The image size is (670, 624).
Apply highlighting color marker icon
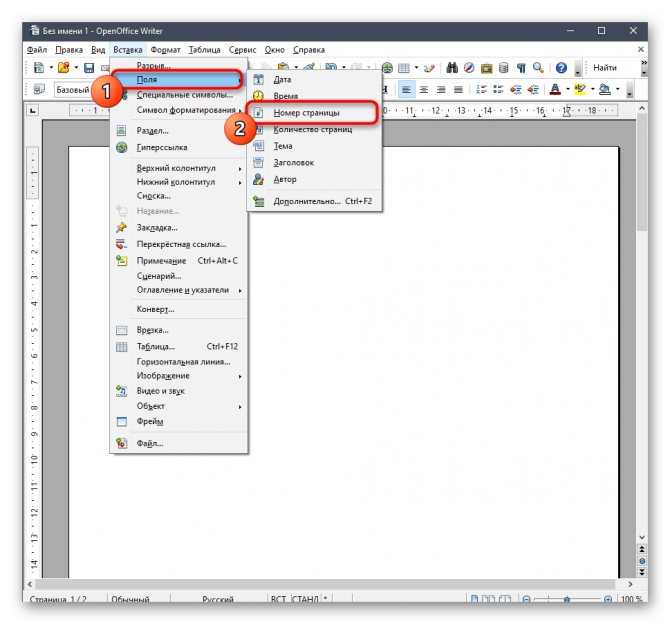click(580, 89)
